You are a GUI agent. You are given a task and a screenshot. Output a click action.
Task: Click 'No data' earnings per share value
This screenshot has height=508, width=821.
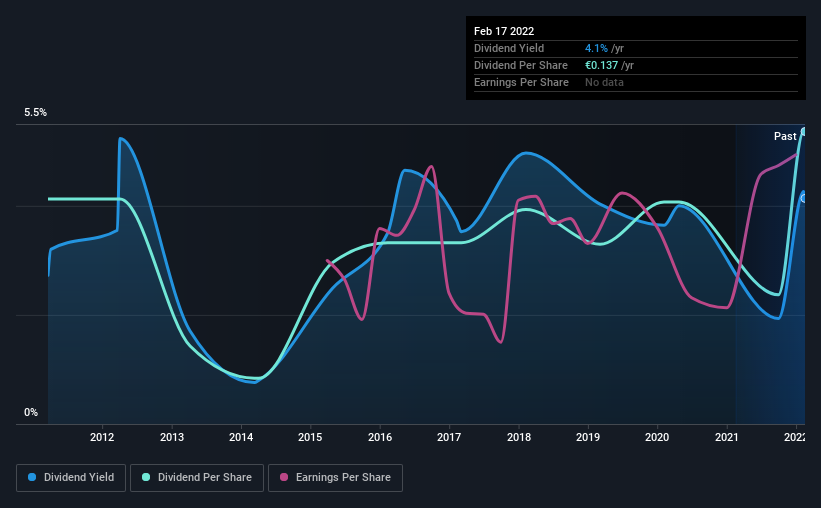pyautogui.click(x=604, y=82)
